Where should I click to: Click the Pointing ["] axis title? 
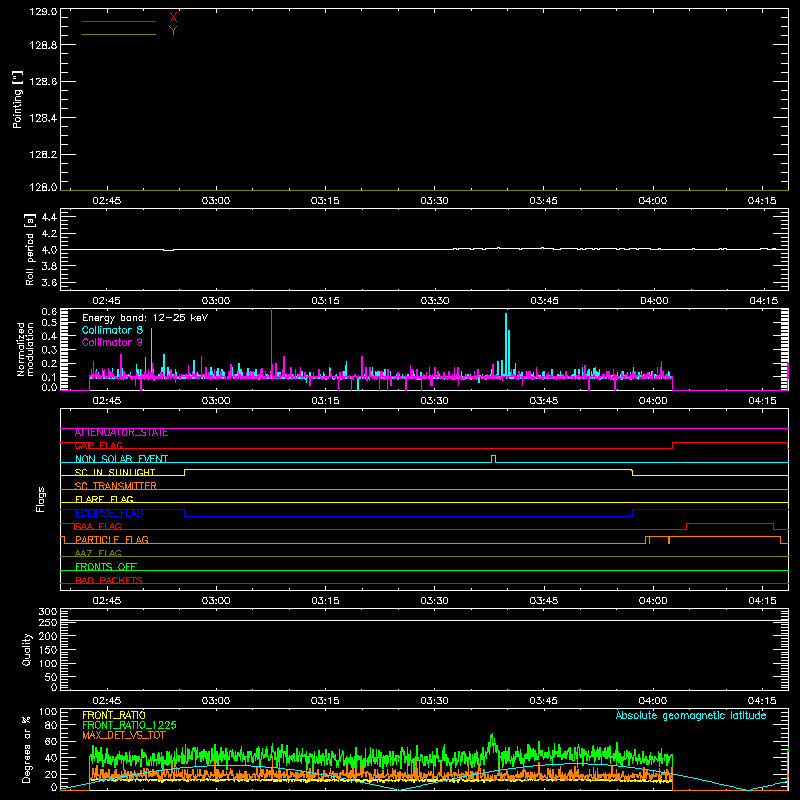point(17,99)
